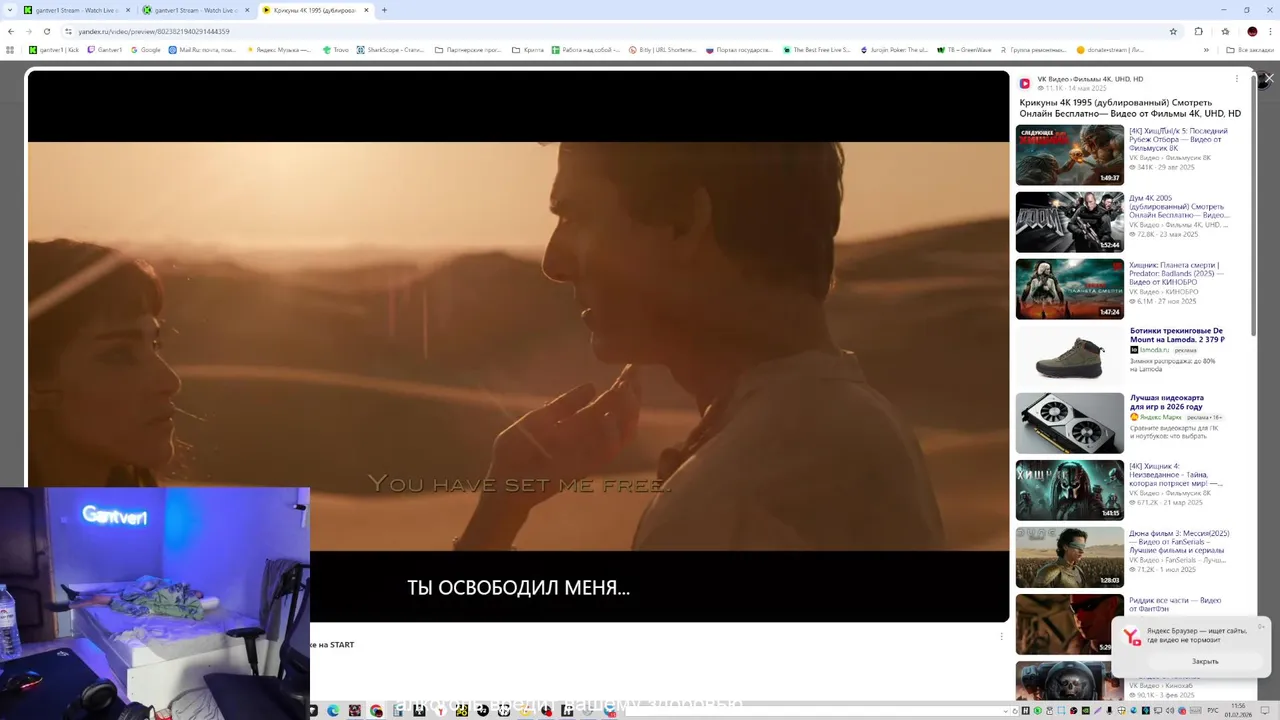Click Закрыть in the Яндекс Браузер popup
The height and width of the screenshot is (720, 1280).
(1205, 661)
